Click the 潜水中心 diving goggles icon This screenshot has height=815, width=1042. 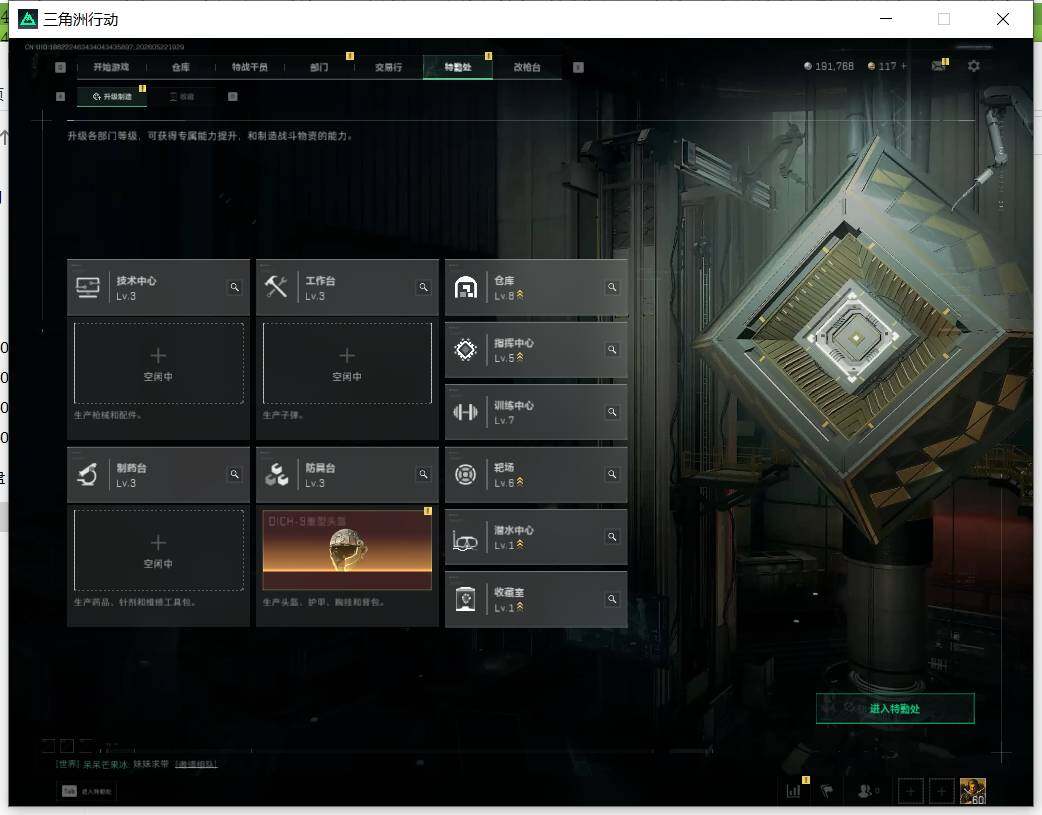465,540
